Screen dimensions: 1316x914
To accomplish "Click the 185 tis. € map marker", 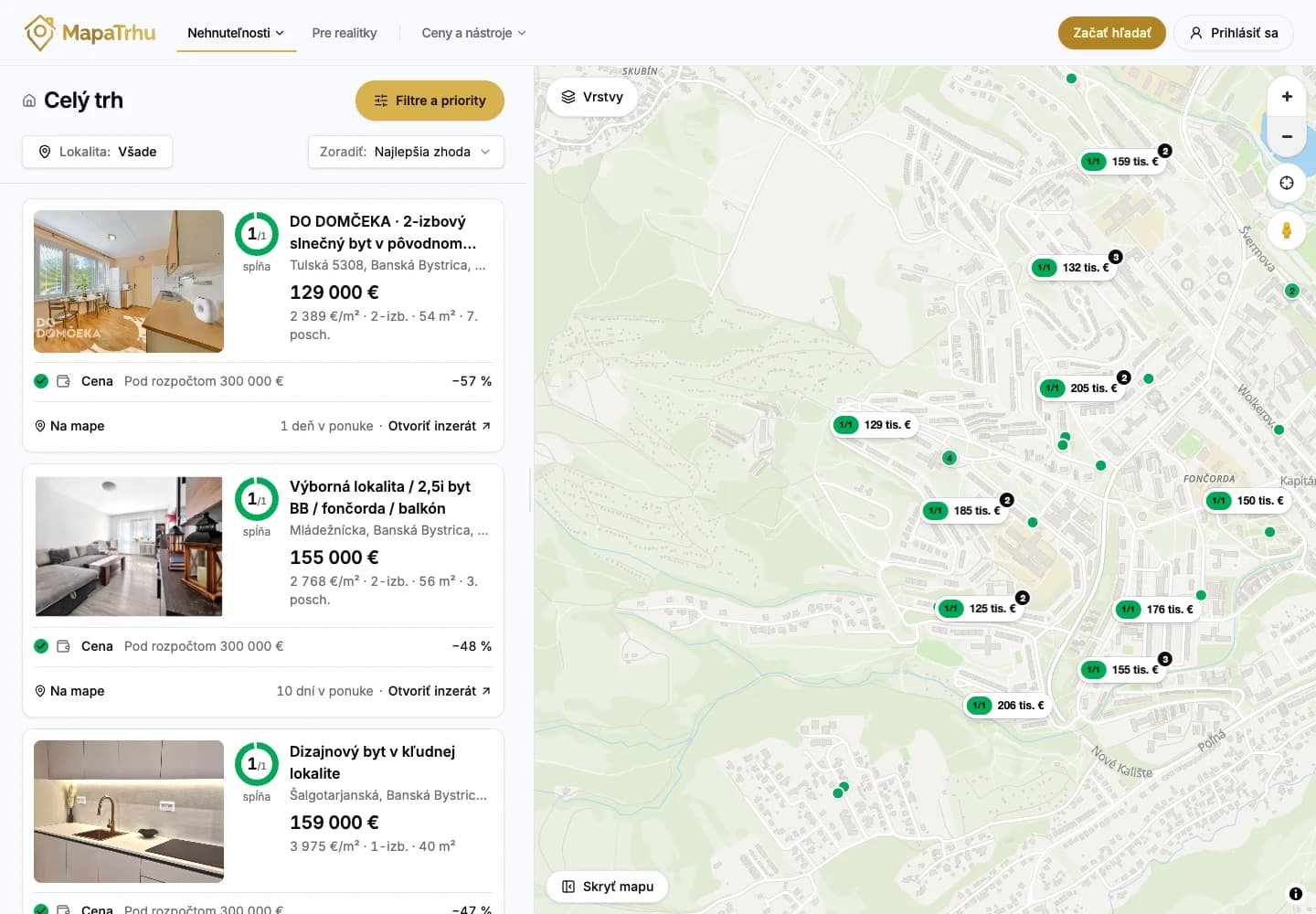I will pyautogui.click(x=964, y=511).
